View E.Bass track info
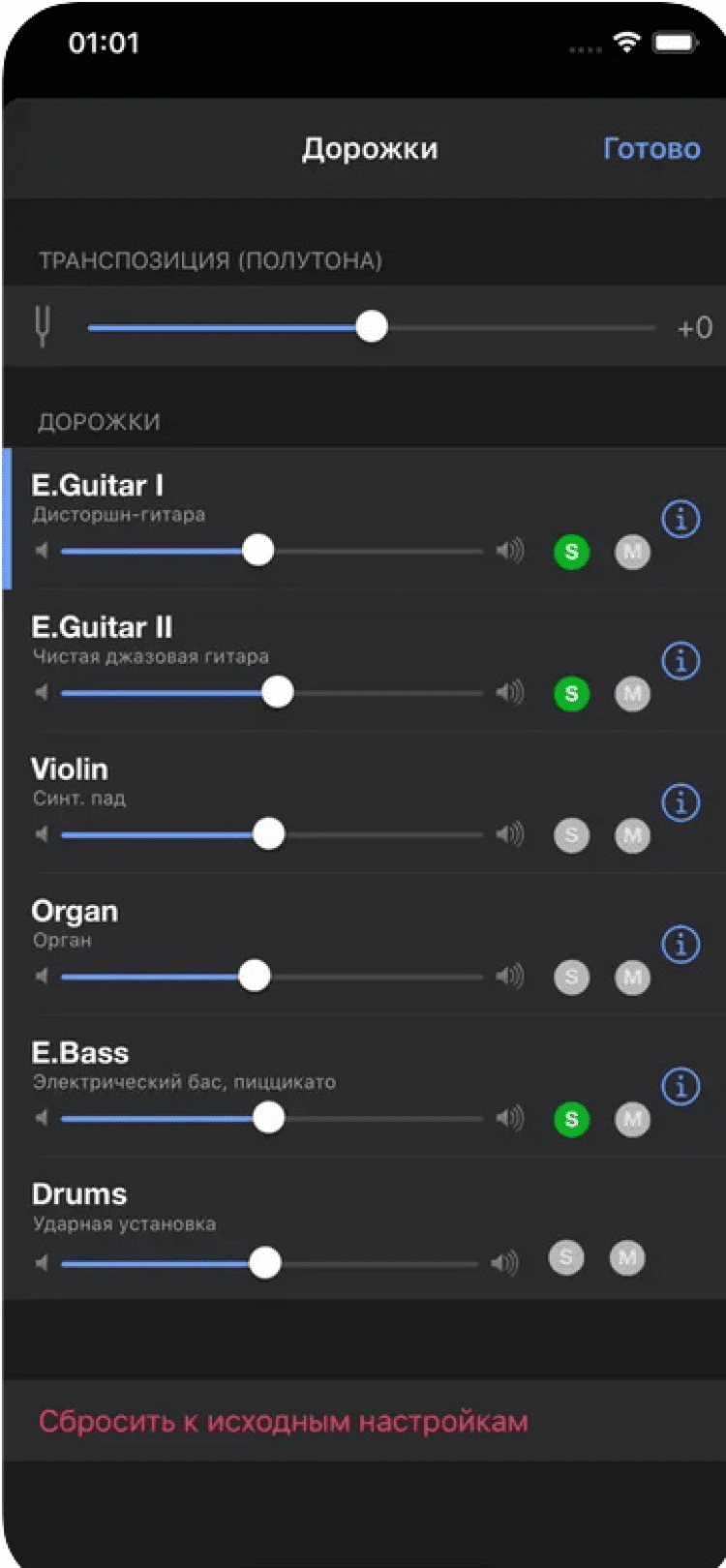 681,1086
